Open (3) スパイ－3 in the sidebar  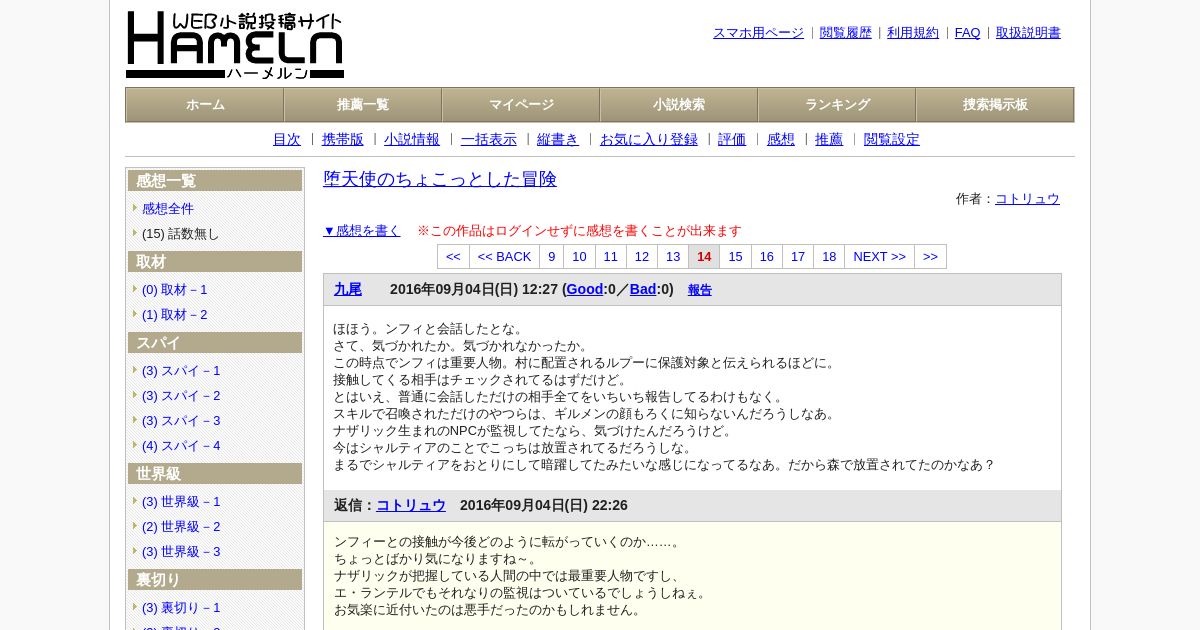(x=181, y=421)
